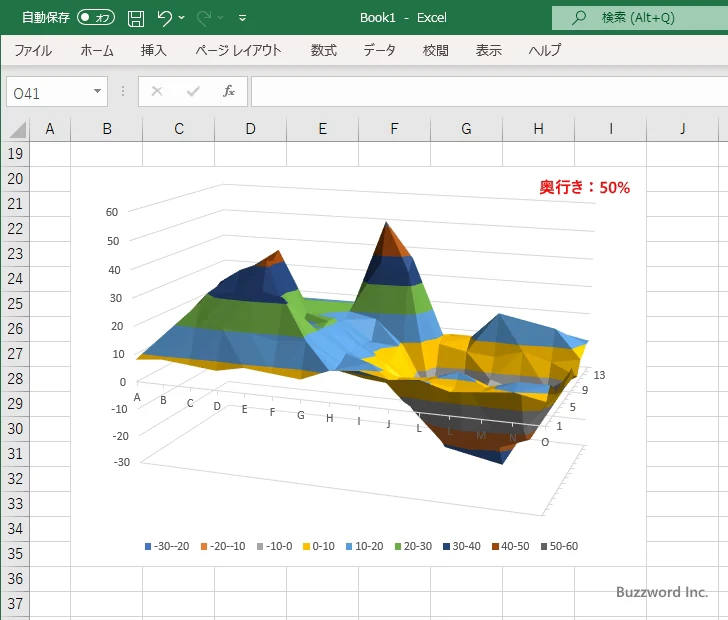The image size is (728, 620).
Task: Click the formula bar Enter checkmark icon
Action: (x=193, y=91)
